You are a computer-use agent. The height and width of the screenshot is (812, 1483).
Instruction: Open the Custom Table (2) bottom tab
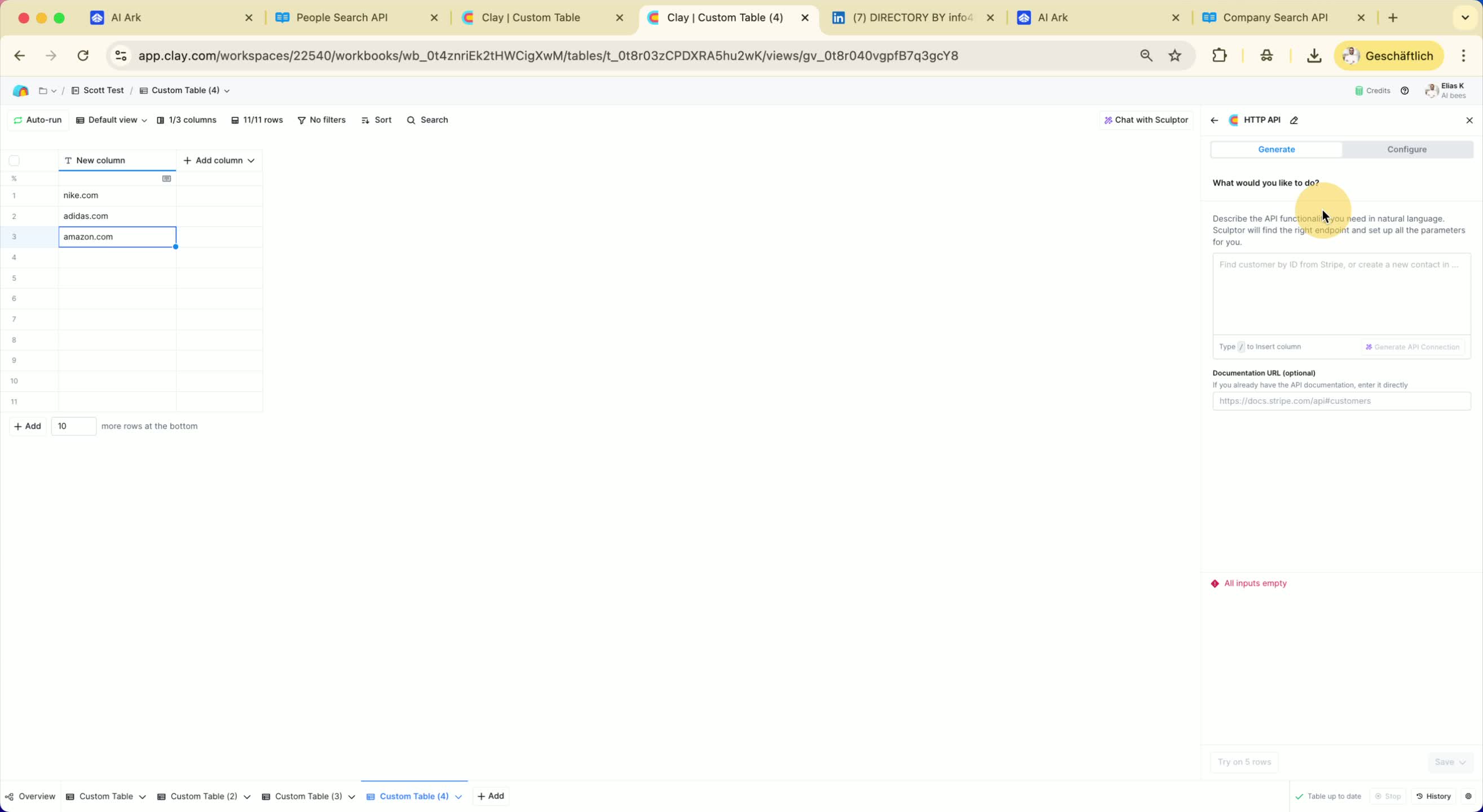[204, 796]
